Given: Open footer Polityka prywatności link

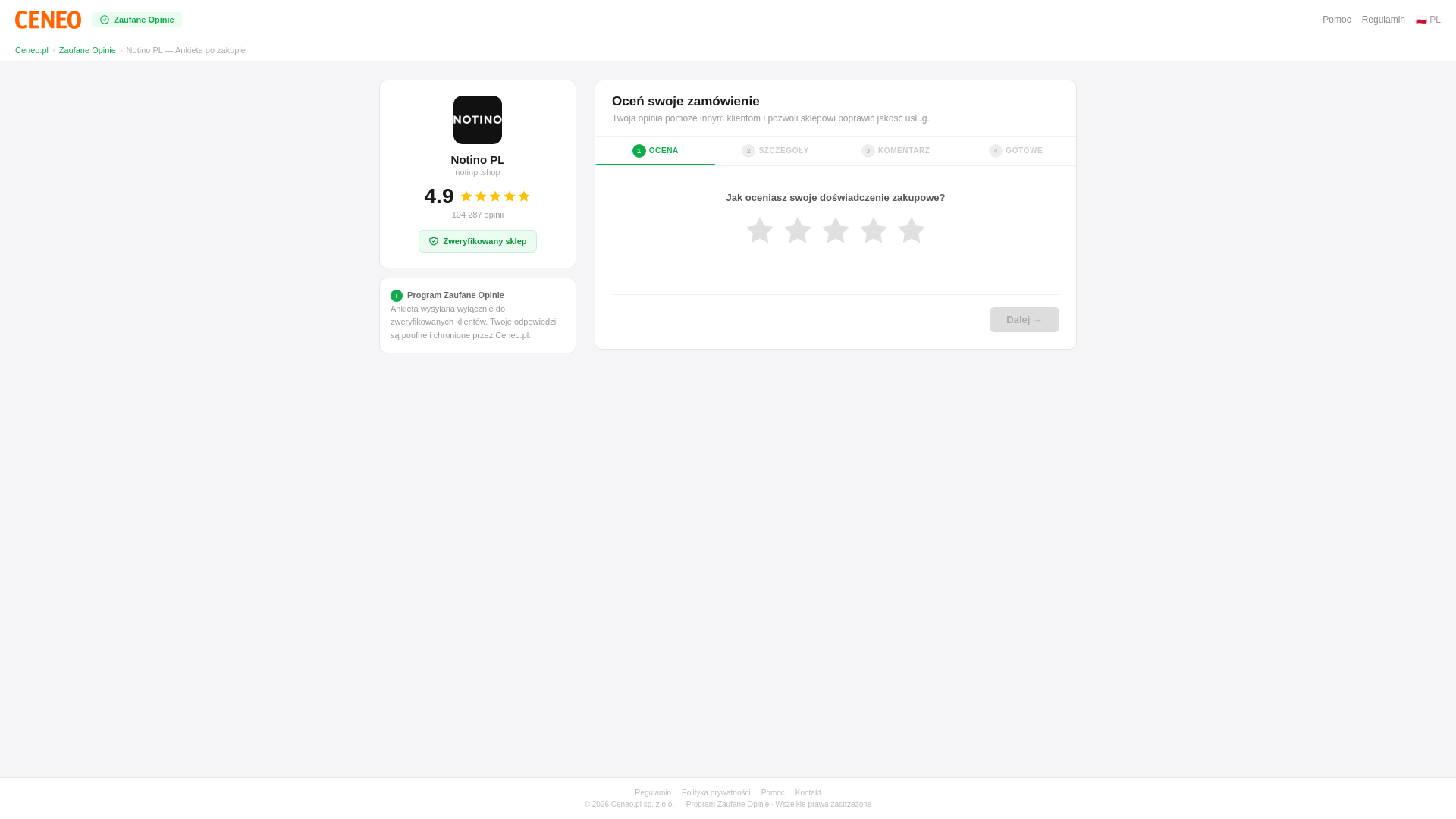Looking at the screenshot, I should coord(716,793).
